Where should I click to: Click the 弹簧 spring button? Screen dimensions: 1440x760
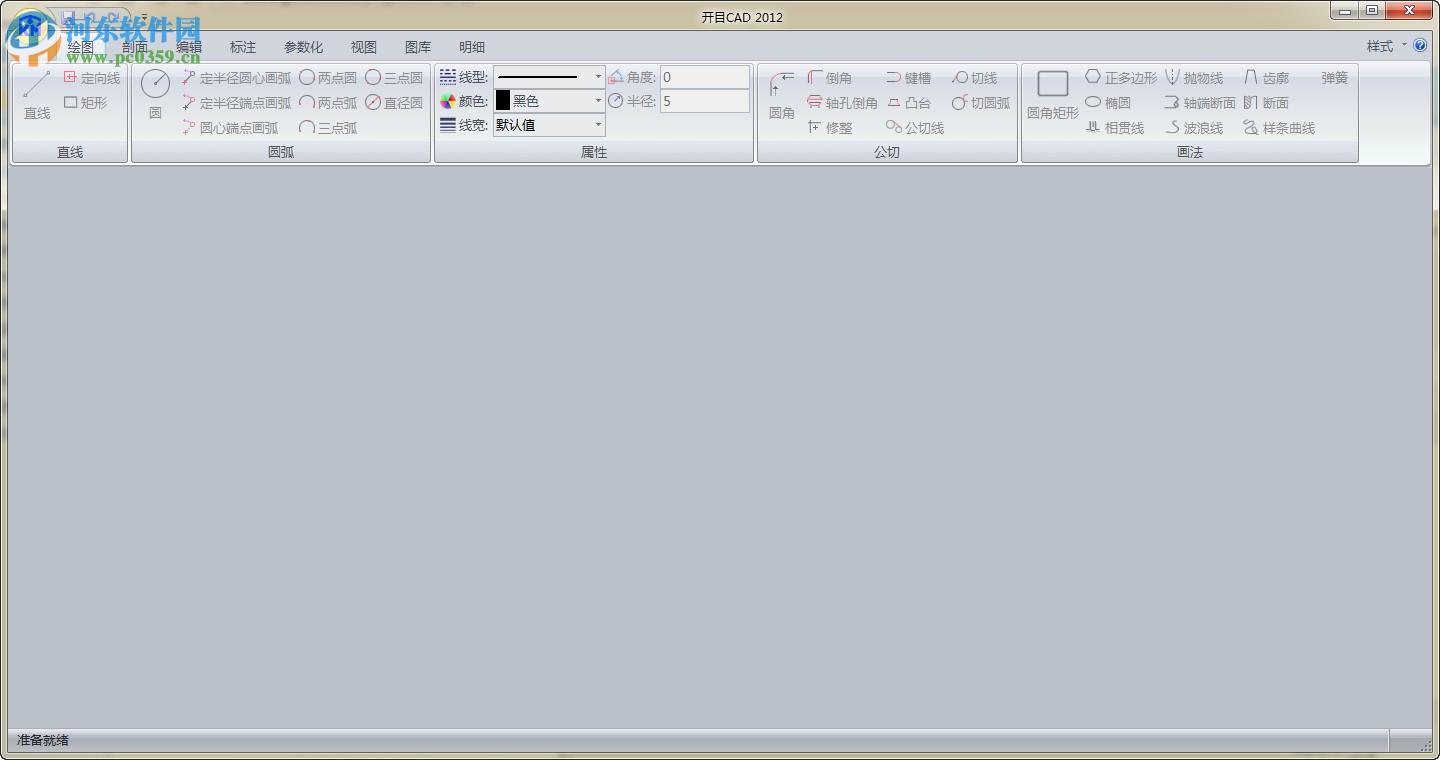click(x=1335, y=78)
